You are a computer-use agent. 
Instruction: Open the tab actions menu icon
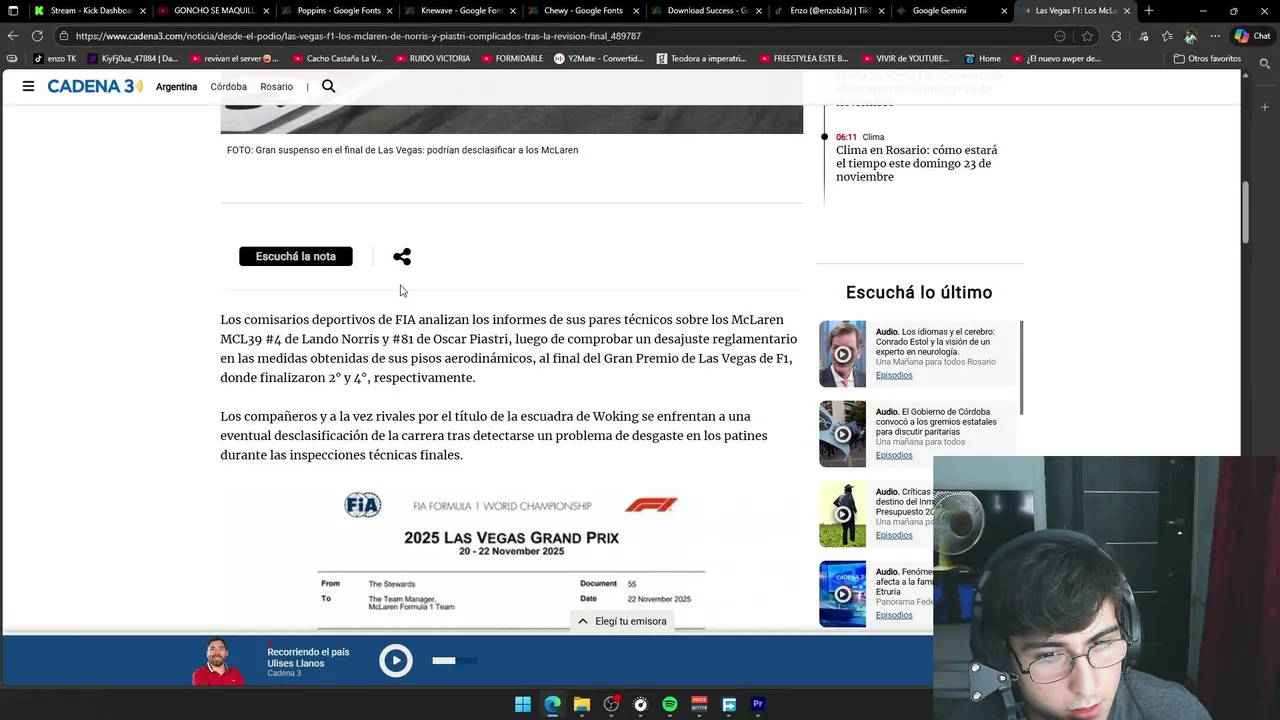[x=13, y=11]
